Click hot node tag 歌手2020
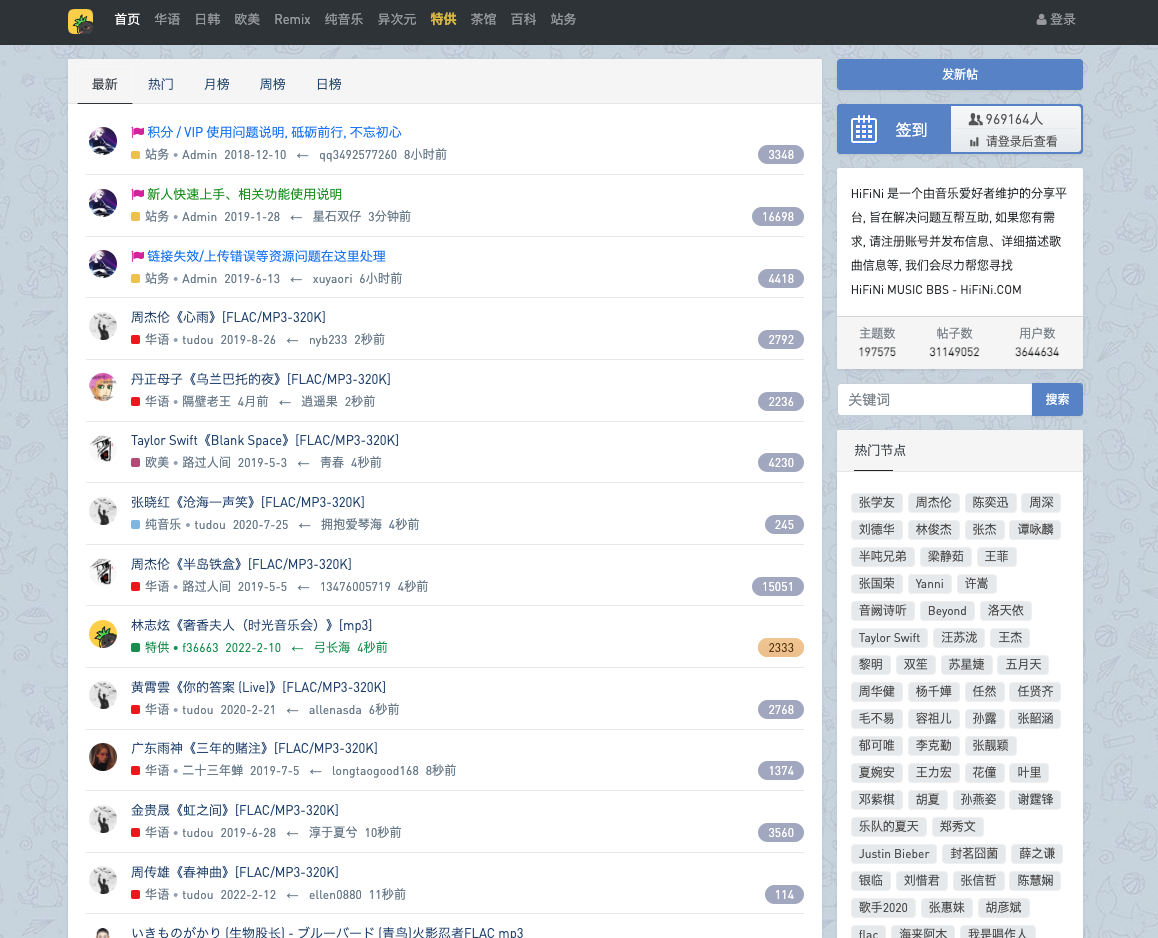This screenshot has height=938, width=1158. 883,908
